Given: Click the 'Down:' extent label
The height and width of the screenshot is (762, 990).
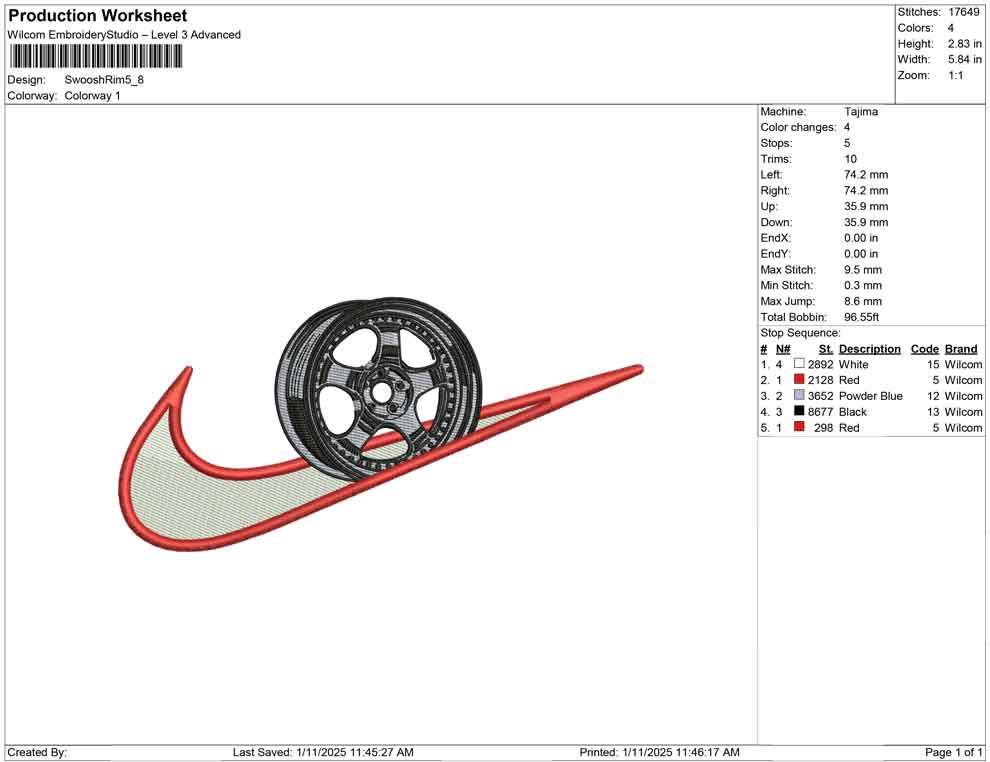Looking at the screenshot, I should pyautogui.click(x=776, y=222).
